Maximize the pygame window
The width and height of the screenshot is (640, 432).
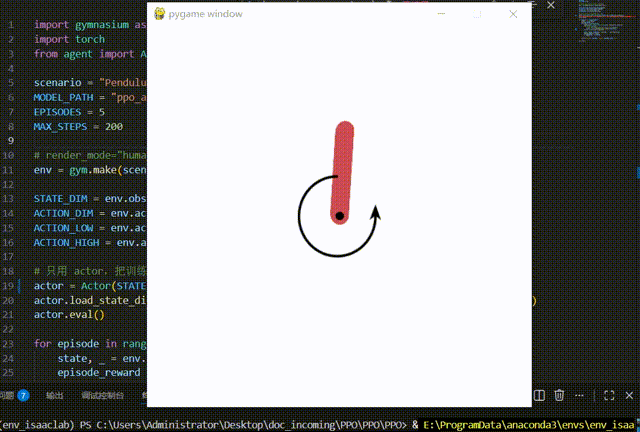pyautogui.click(x=477, y=14)
